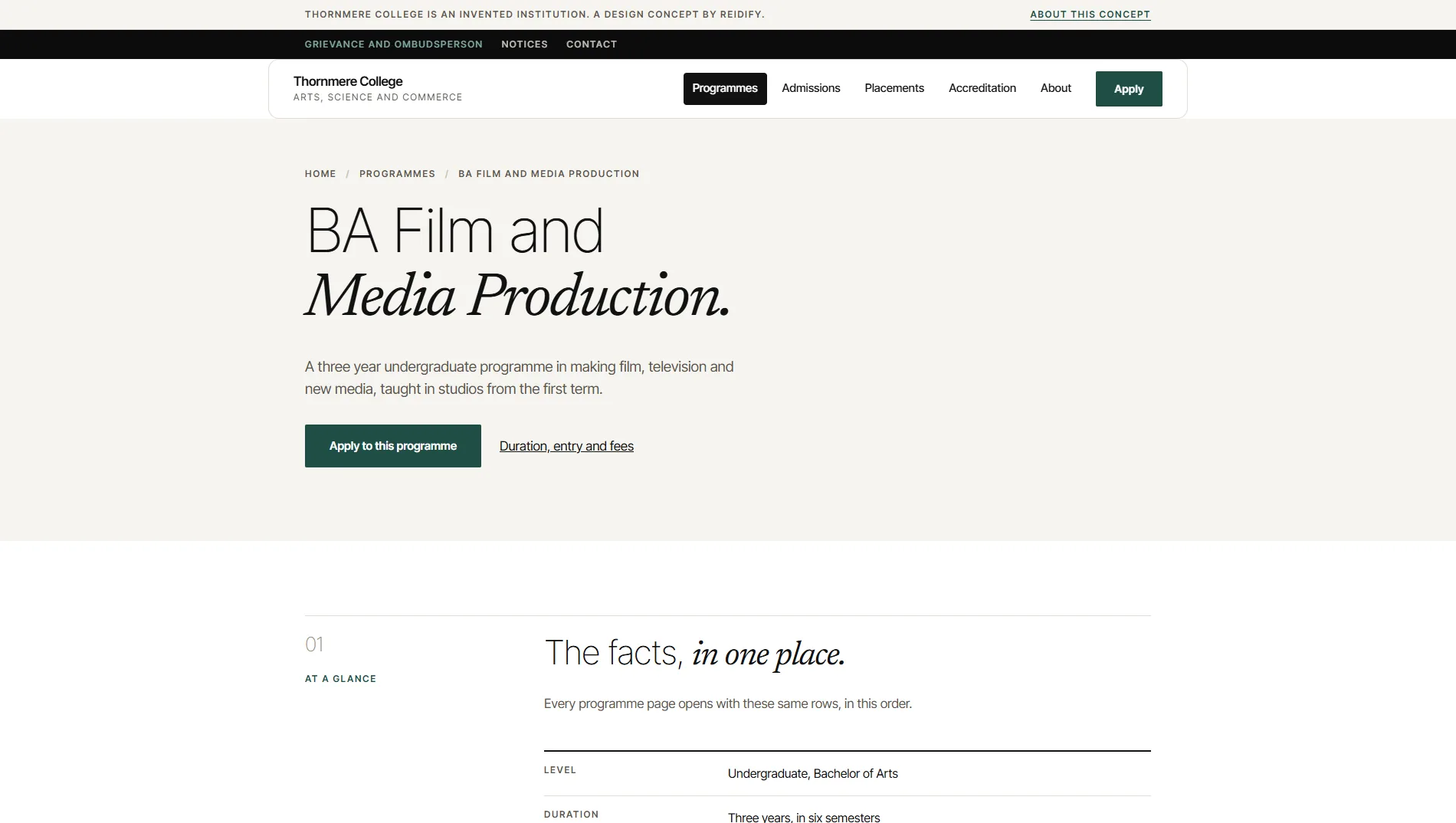Click the LEVEL row label
The image size is (1456, 823).
tap(560, 770)
